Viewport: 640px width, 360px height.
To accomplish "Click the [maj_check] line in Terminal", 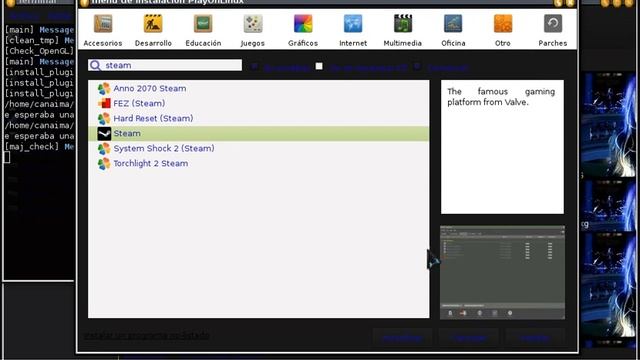I will (x=39, y=147).
